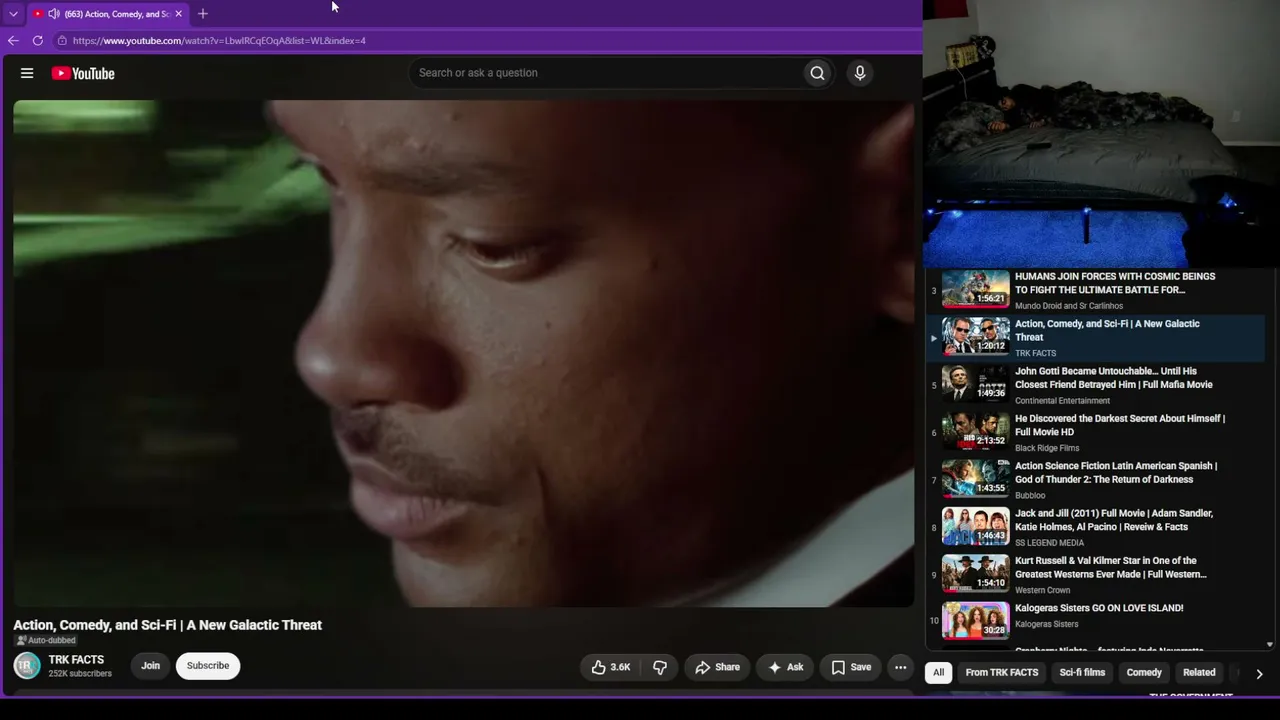Open 'HUMANS JOIN FORCES WITH COSMIC BEINGS' title

click(1115, 283)
